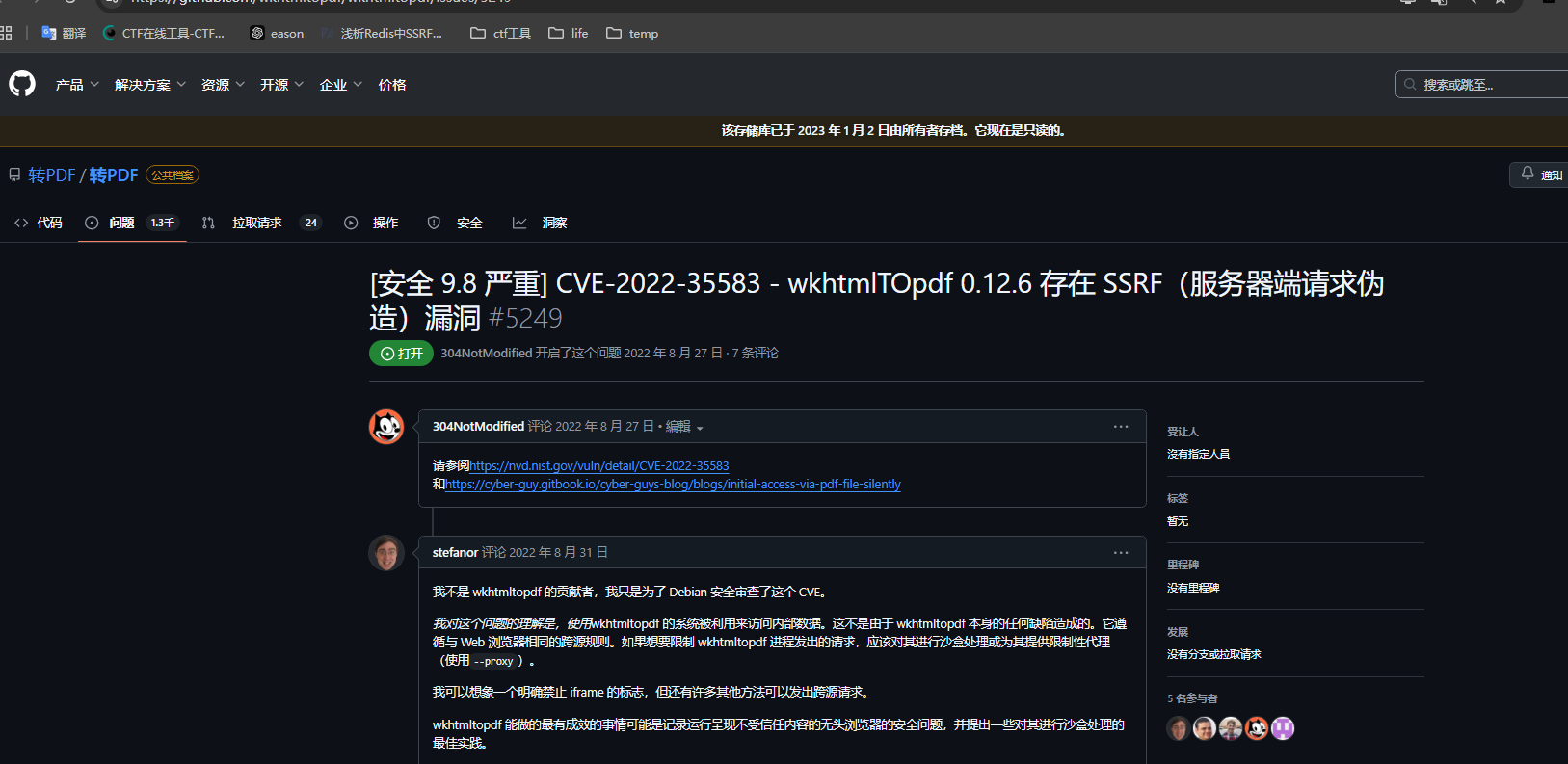Click the 受让人 sidebar heading
Image resolution: width=1568 pixels, height=764 pixels.
pos(1183,432)
